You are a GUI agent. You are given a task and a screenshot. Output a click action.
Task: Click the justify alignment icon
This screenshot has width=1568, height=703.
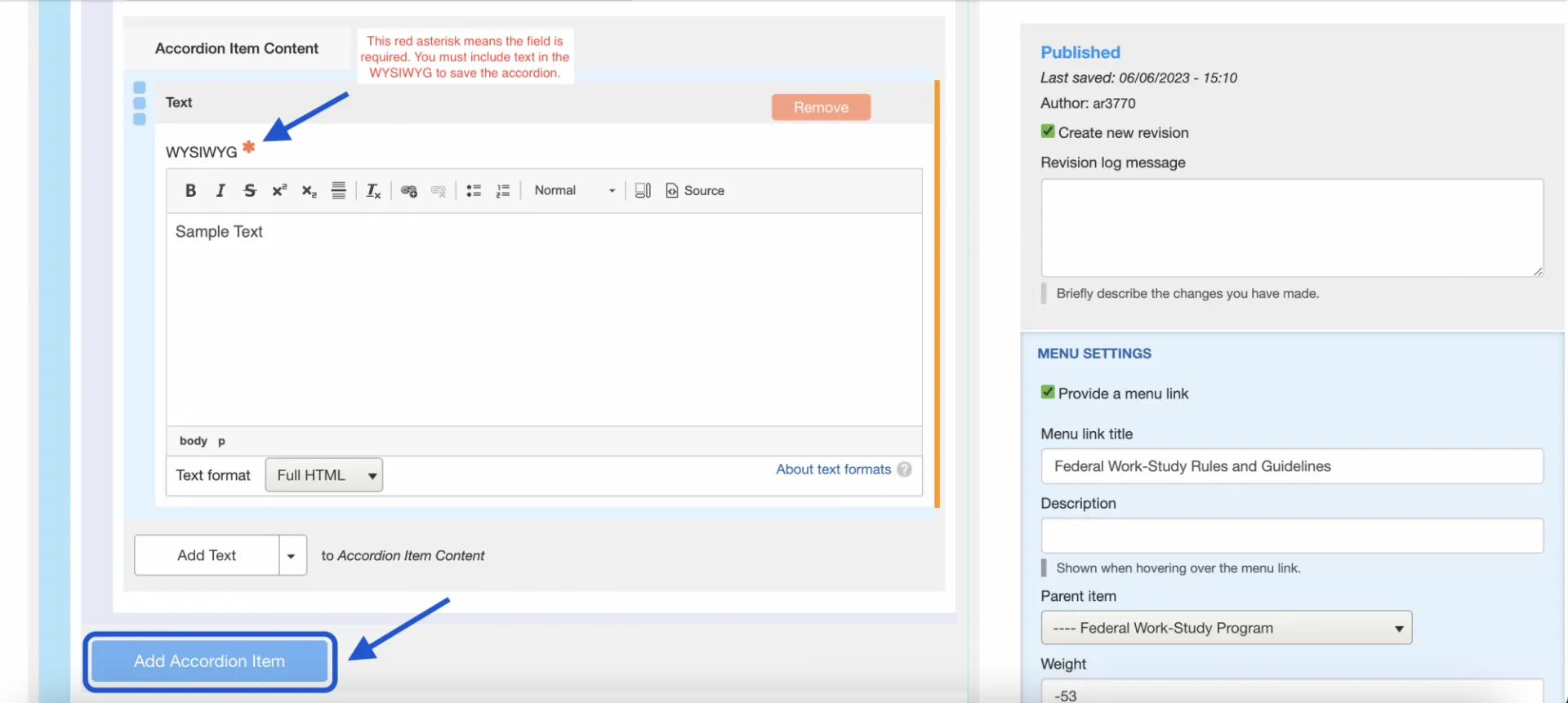pos(338,190)
